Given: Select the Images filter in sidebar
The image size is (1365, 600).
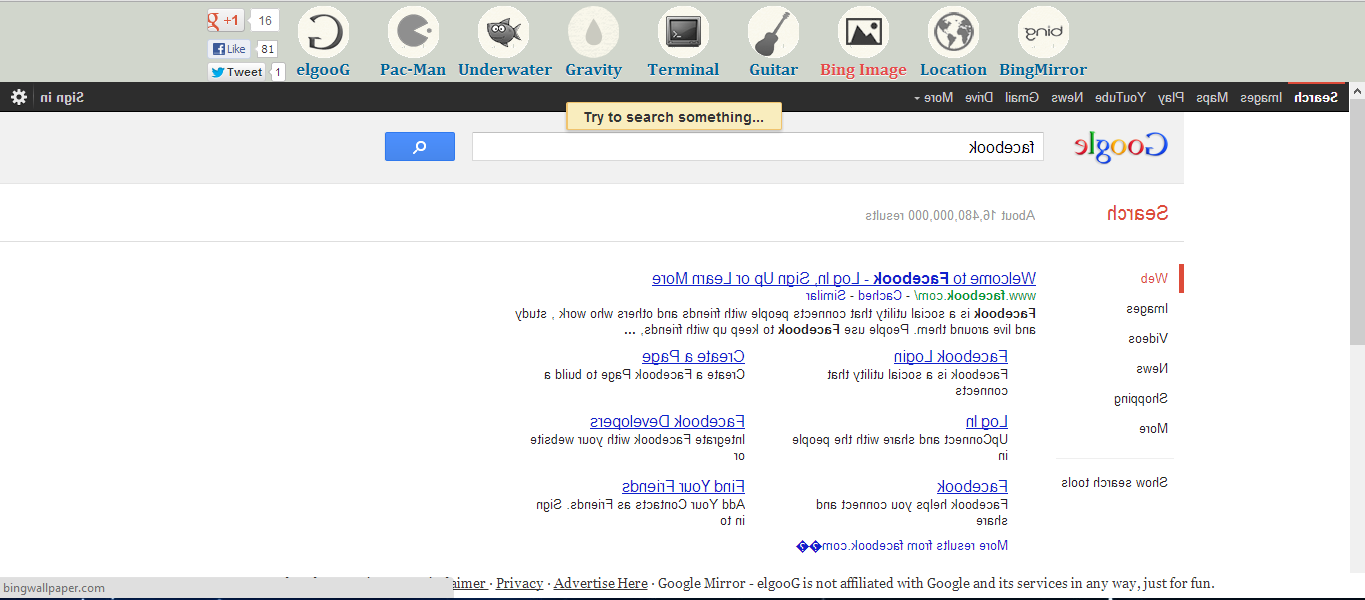Looking at the screenshot, I should (x=1147, y=308).
